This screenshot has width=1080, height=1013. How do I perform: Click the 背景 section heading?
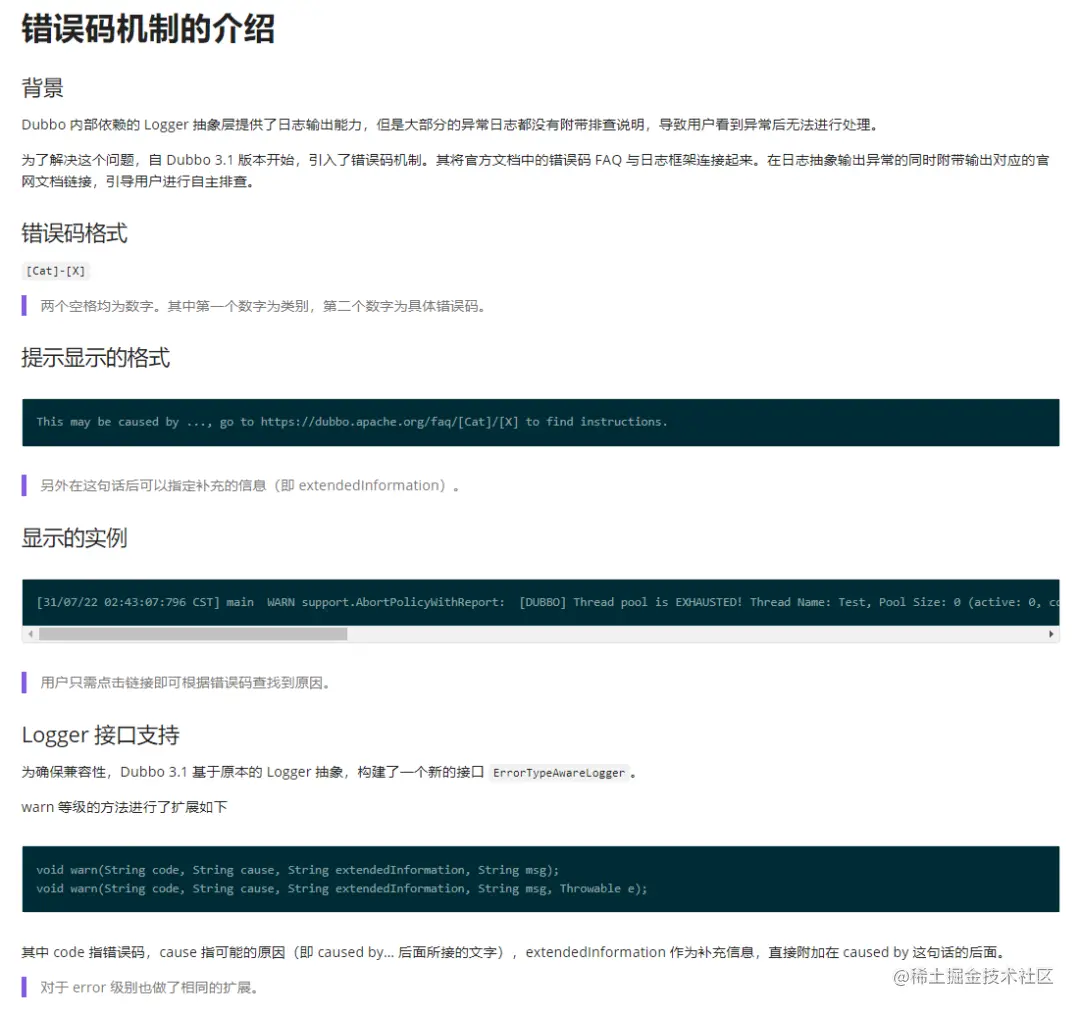pyautogui.click(x=43, y=87)
